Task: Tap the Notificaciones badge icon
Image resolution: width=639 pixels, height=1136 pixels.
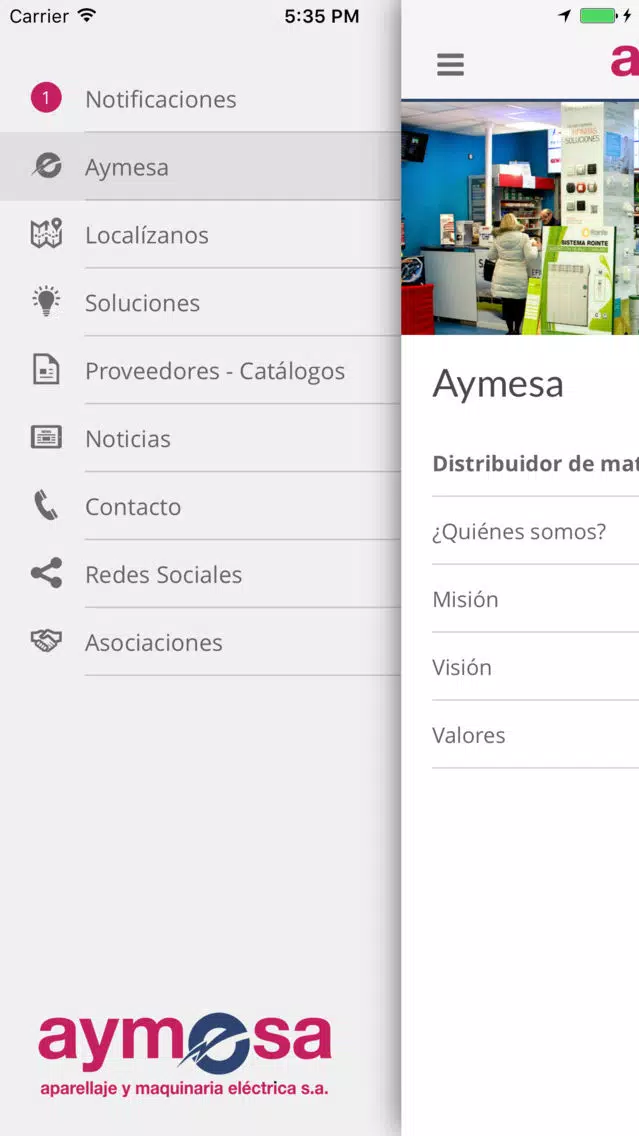Action: click(x=46, y=99)
